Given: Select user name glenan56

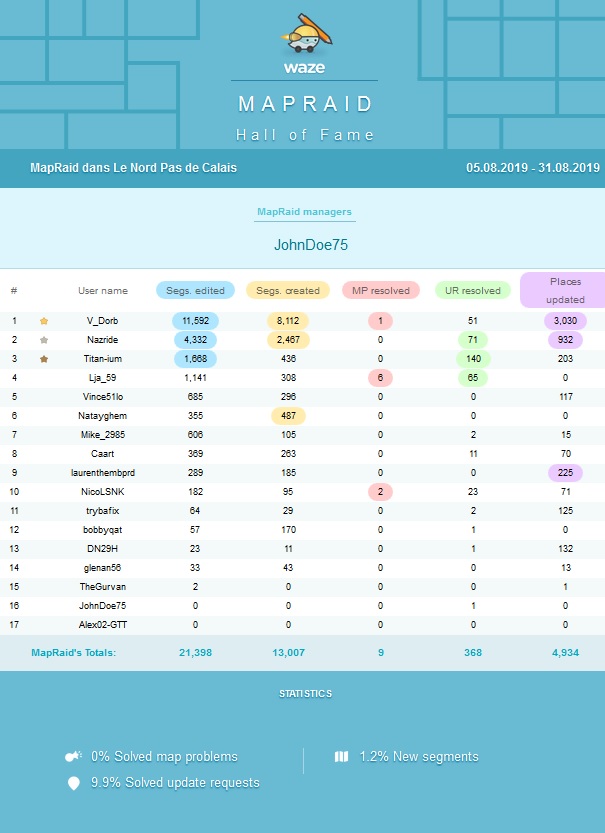Looking at the screenshot, I should tap(103, 568).
